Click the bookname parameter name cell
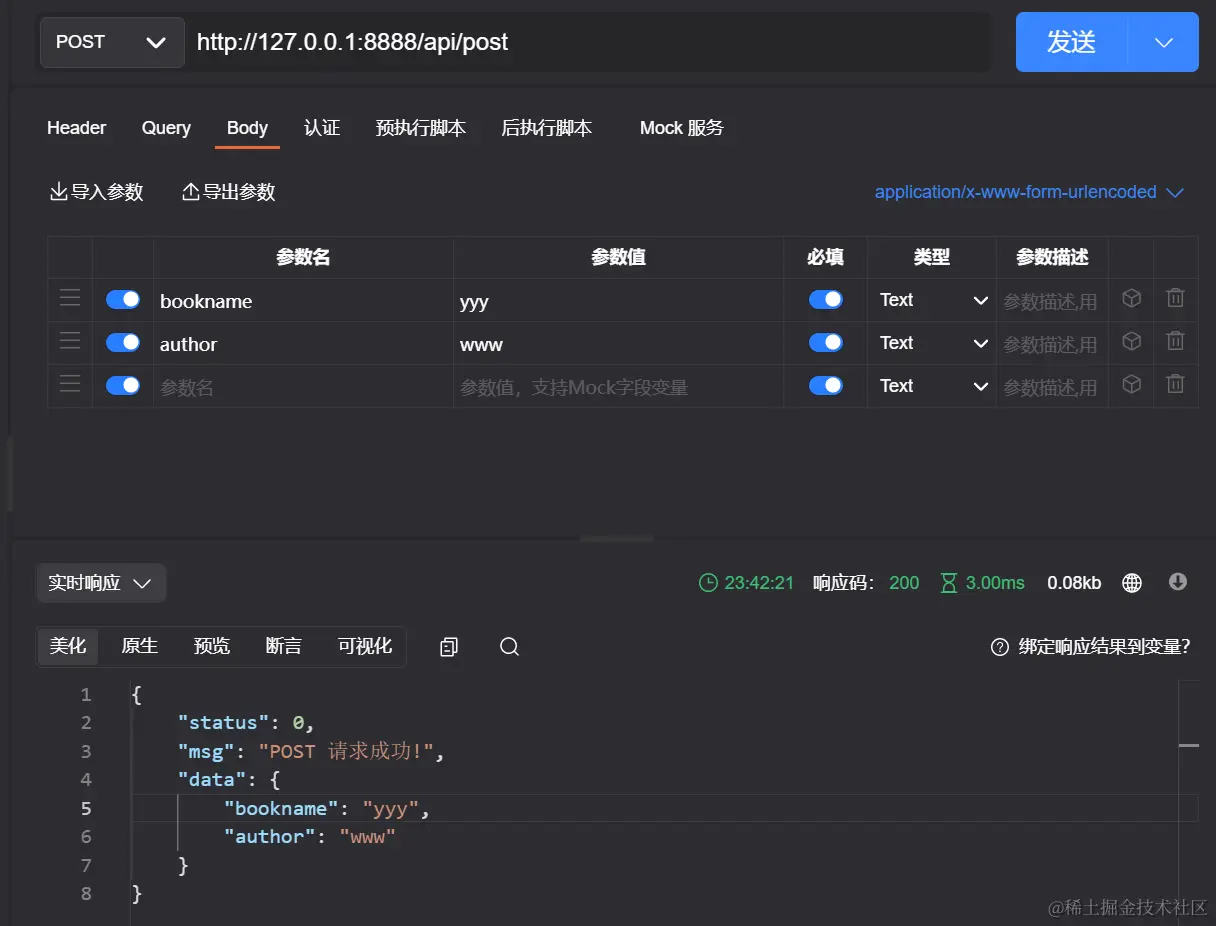This screenshot has width=1216, height=926. click(x=303, y=300)
